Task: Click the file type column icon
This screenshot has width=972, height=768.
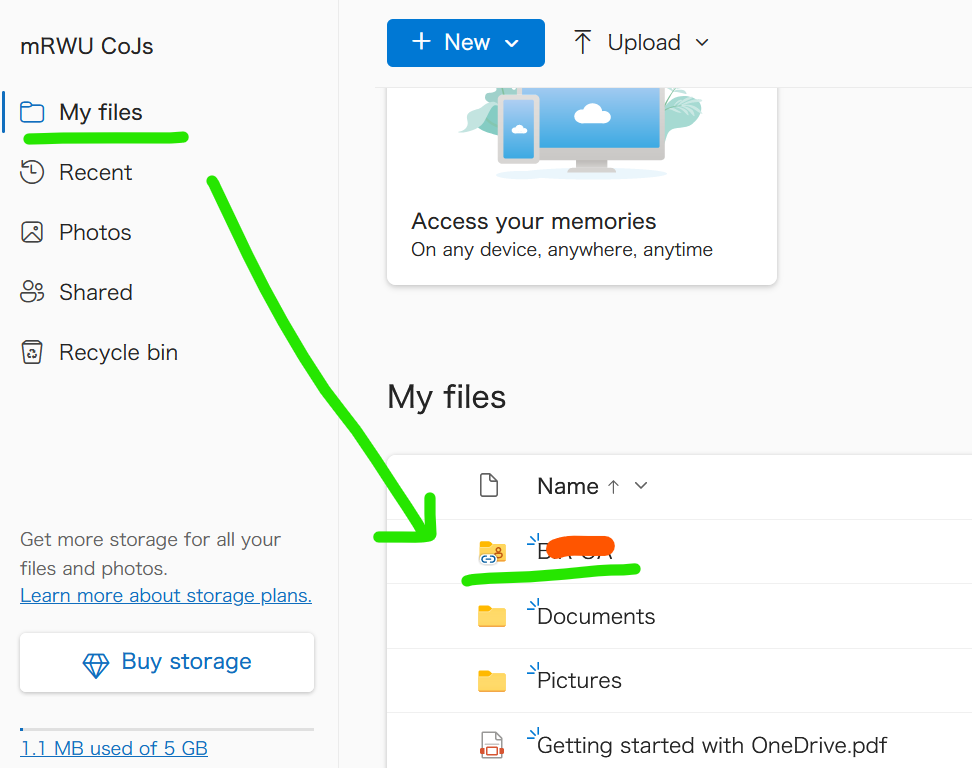Action: point(489,485)
